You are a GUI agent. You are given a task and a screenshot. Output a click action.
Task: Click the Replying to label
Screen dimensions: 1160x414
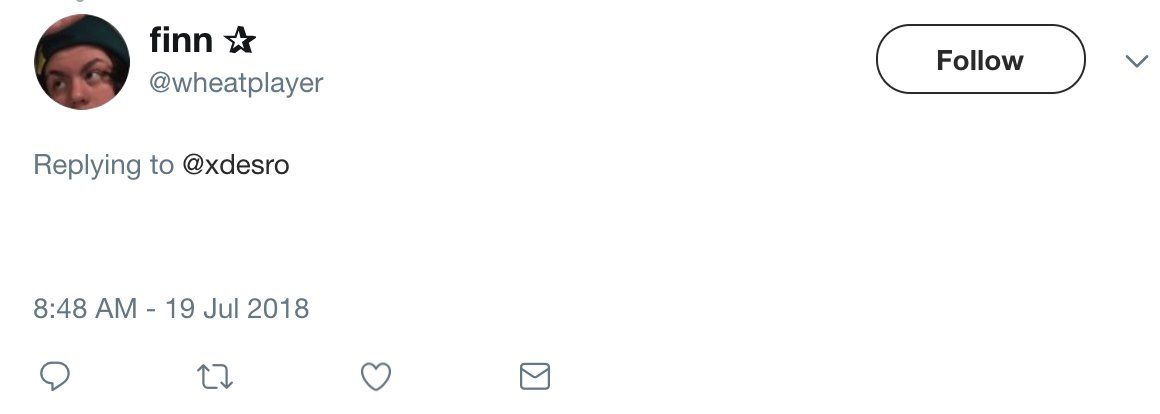(104, 164)
